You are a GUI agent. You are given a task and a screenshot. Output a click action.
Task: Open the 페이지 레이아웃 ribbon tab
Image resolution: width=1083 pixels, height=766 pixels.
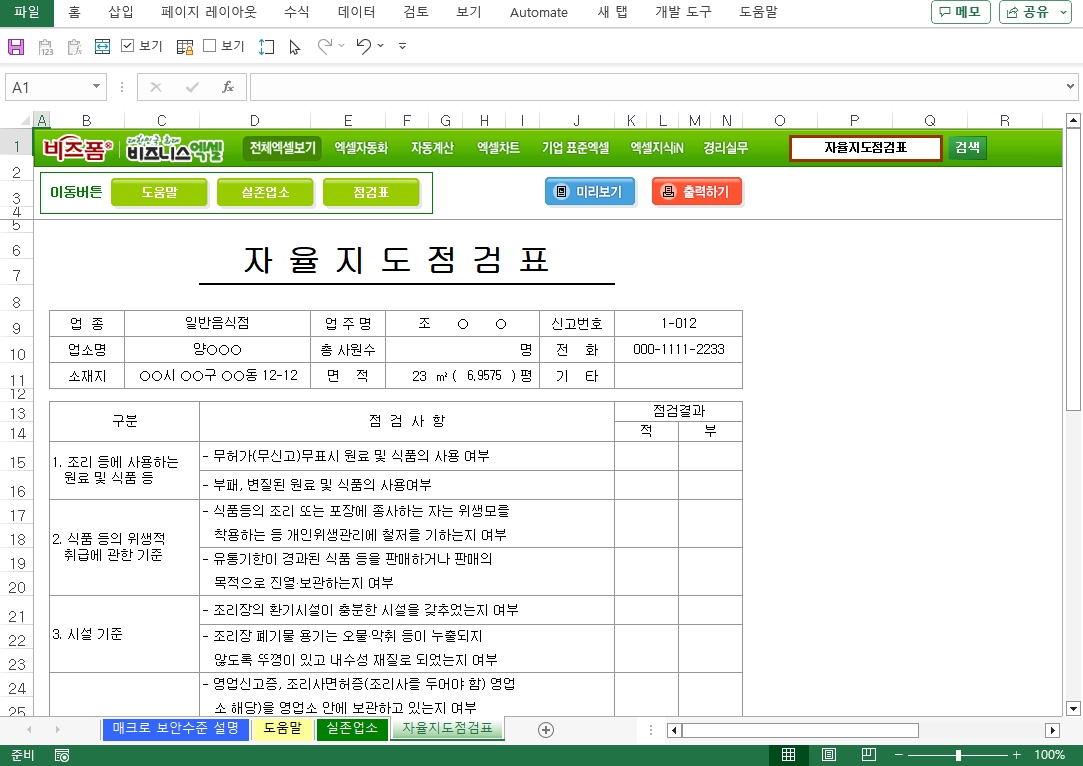208,12
